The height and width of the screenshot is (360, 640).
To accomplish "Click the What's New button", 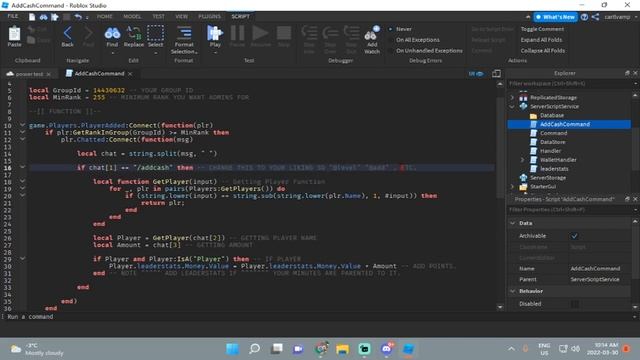I will pyautogui.click(x=556, y=17).
